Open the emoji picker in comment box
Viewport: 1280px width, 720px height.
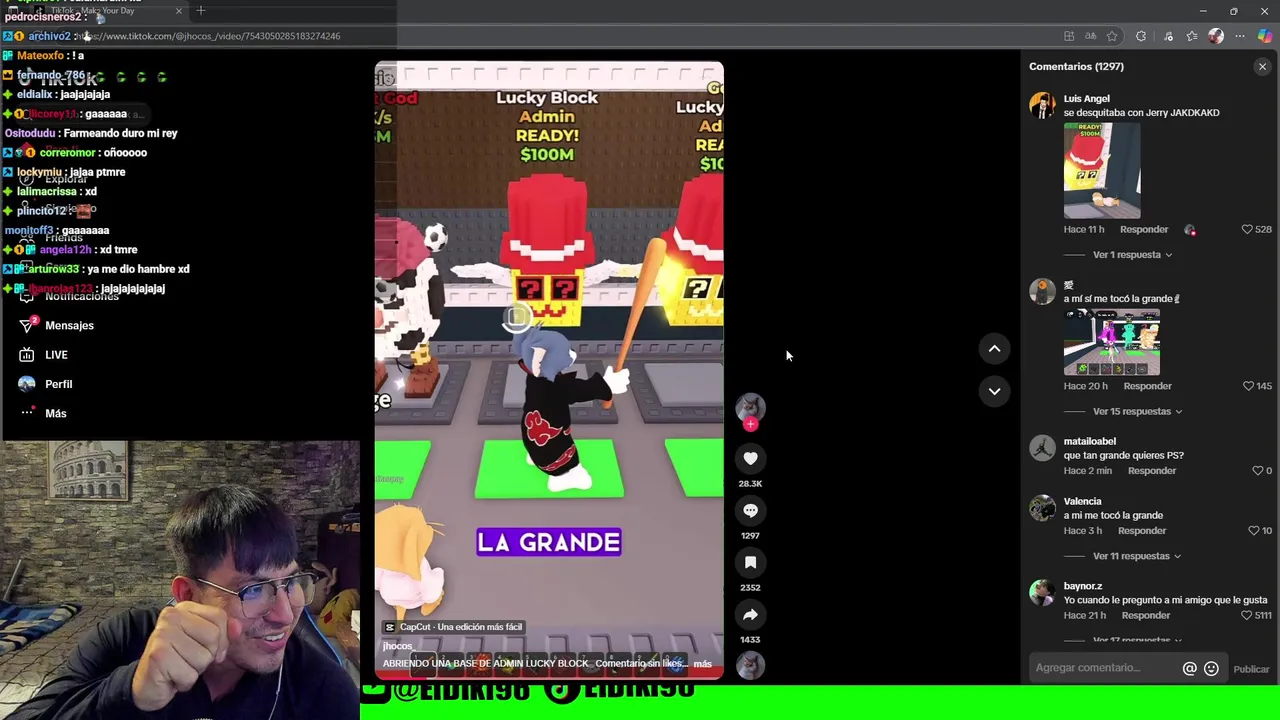tap(1211, 669)
